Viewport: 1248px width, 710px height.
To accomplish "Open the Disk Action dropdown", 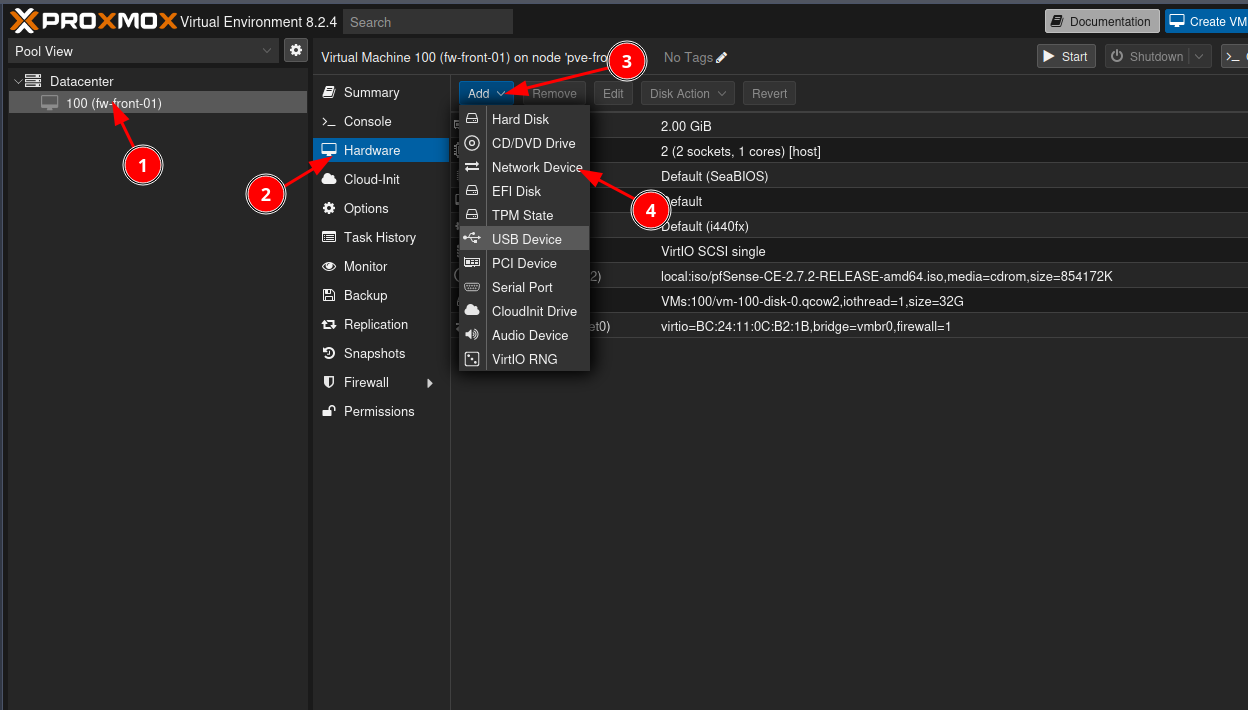I will click(688, 94).
